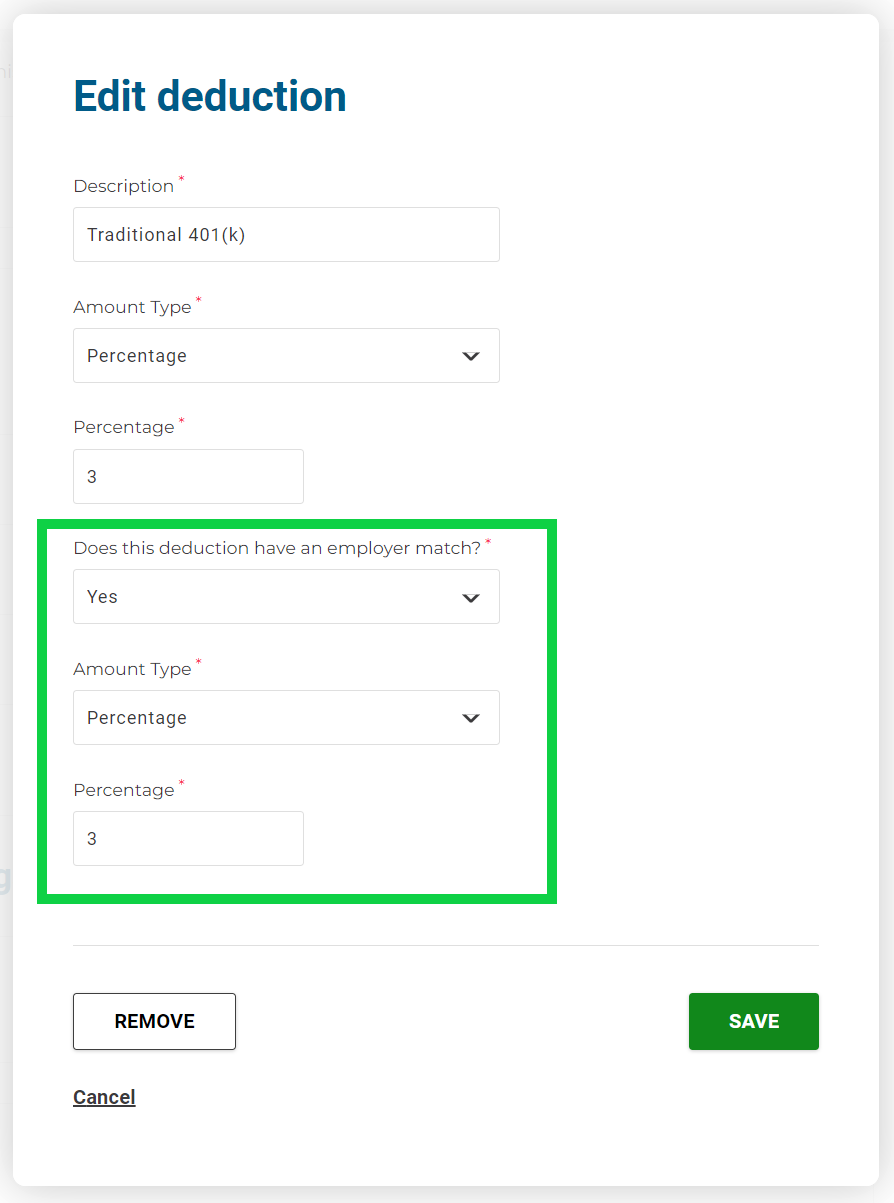Open the employer match question dropdown

click(286, 597)
